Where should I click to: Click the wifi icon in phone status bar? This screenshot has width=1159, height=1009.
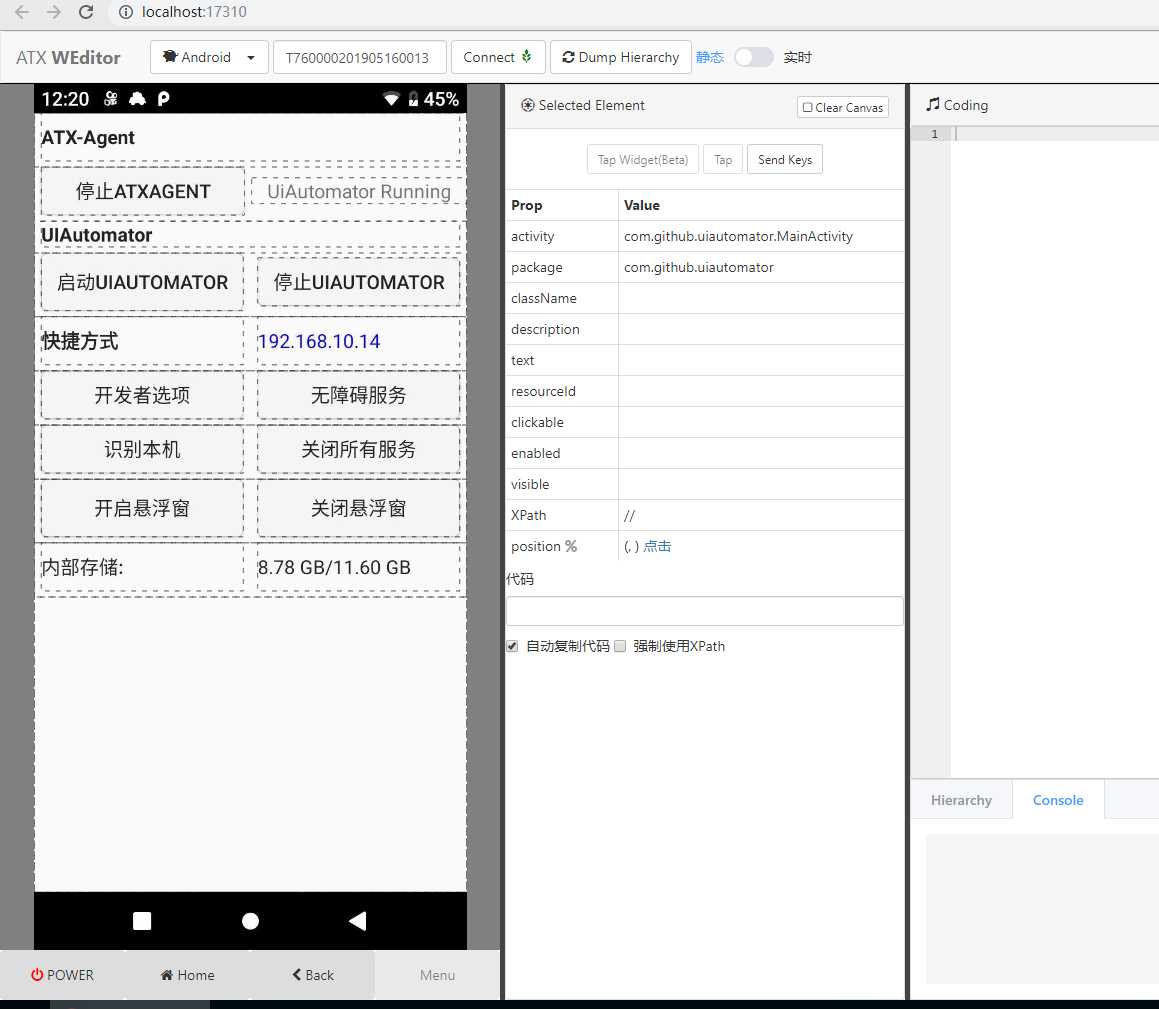coord(391,99)
